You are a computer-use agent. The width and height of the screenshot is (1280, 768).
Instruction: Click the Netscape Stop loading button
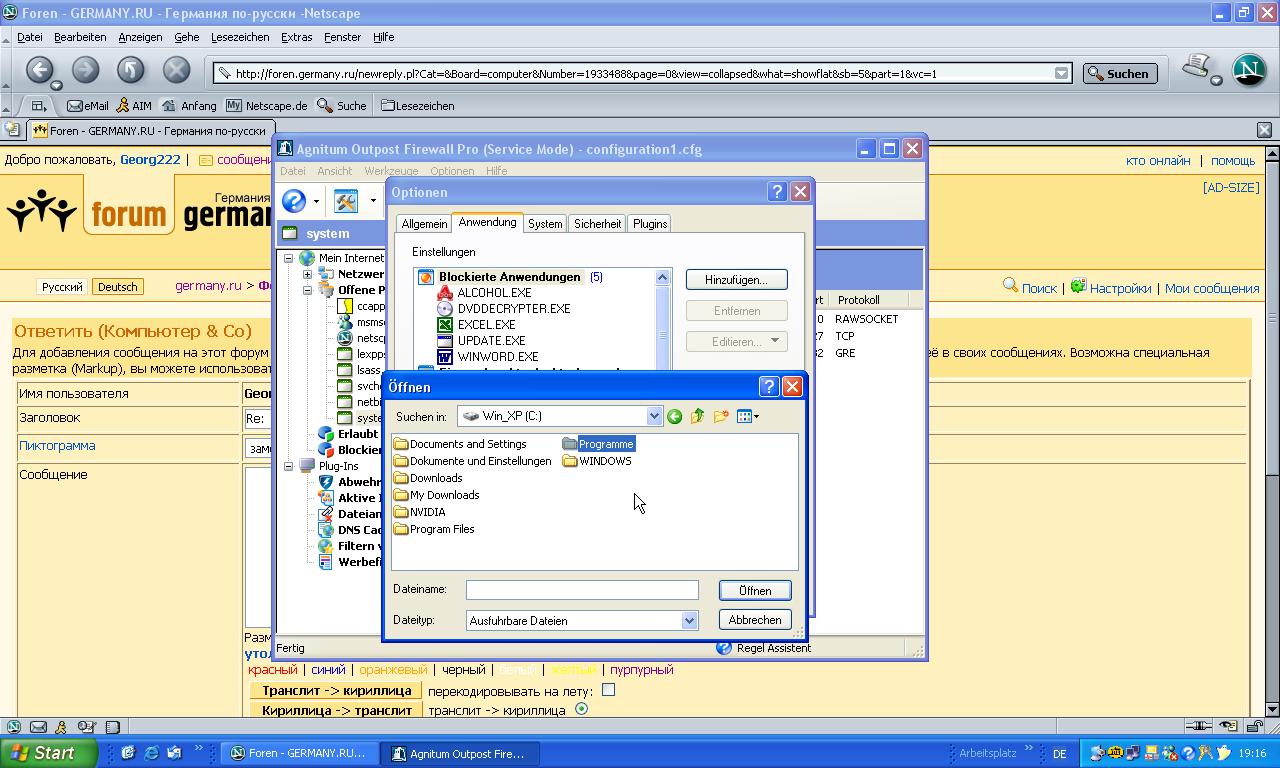coord(176,70)
